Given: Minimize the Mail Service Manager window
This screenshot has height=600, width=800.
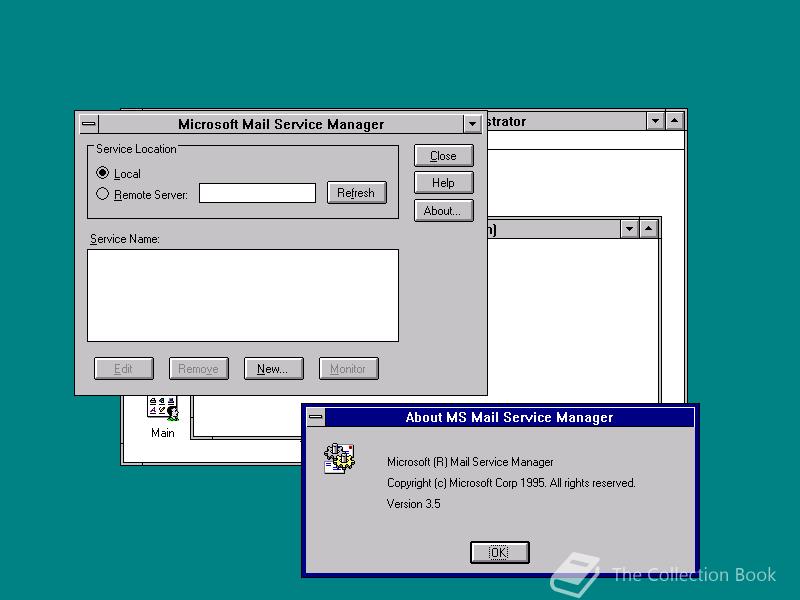Looking at the screenshot, I should click(472, 124).
